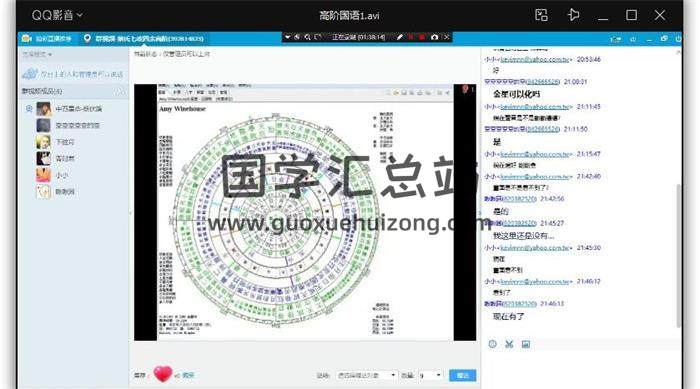Click the user ID link at 21:08:31

coord(542,82)
